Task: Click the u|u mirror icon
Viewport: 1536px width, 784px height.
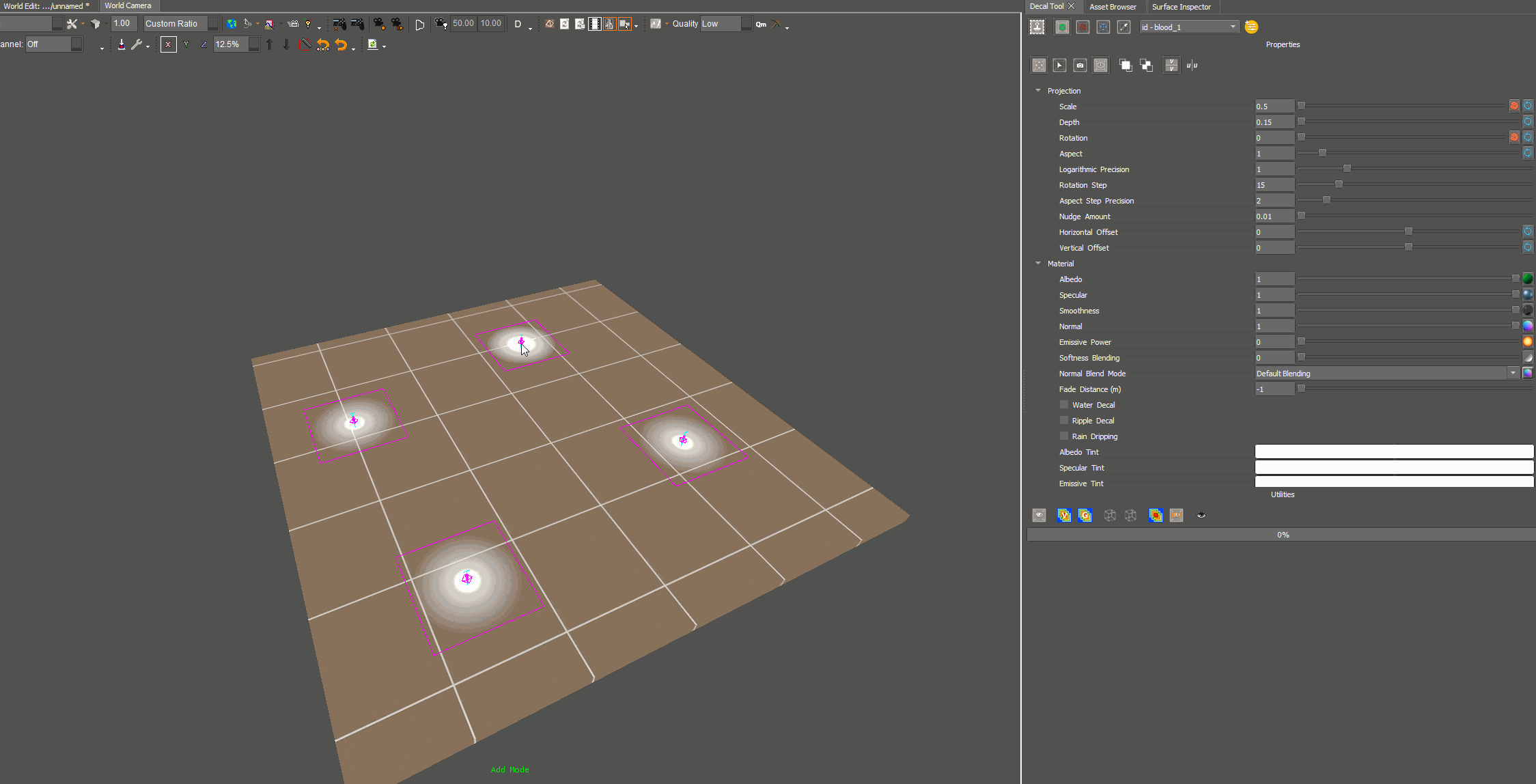Action: 1192,66
